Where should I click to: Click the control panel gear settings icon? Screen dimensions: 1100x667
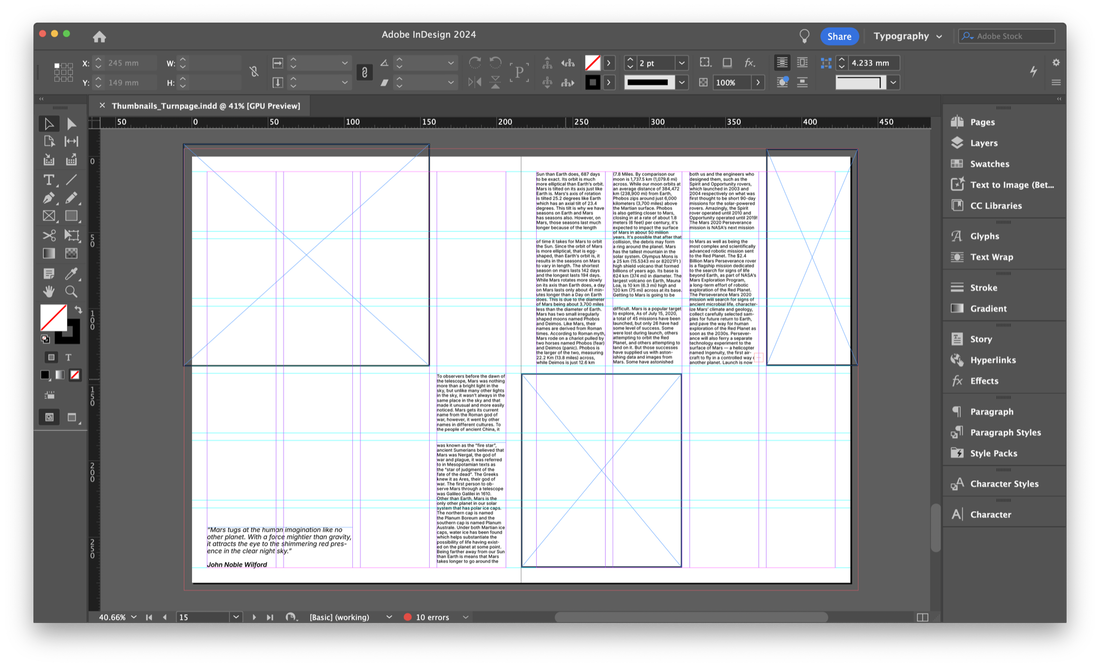pos(1056,62)
